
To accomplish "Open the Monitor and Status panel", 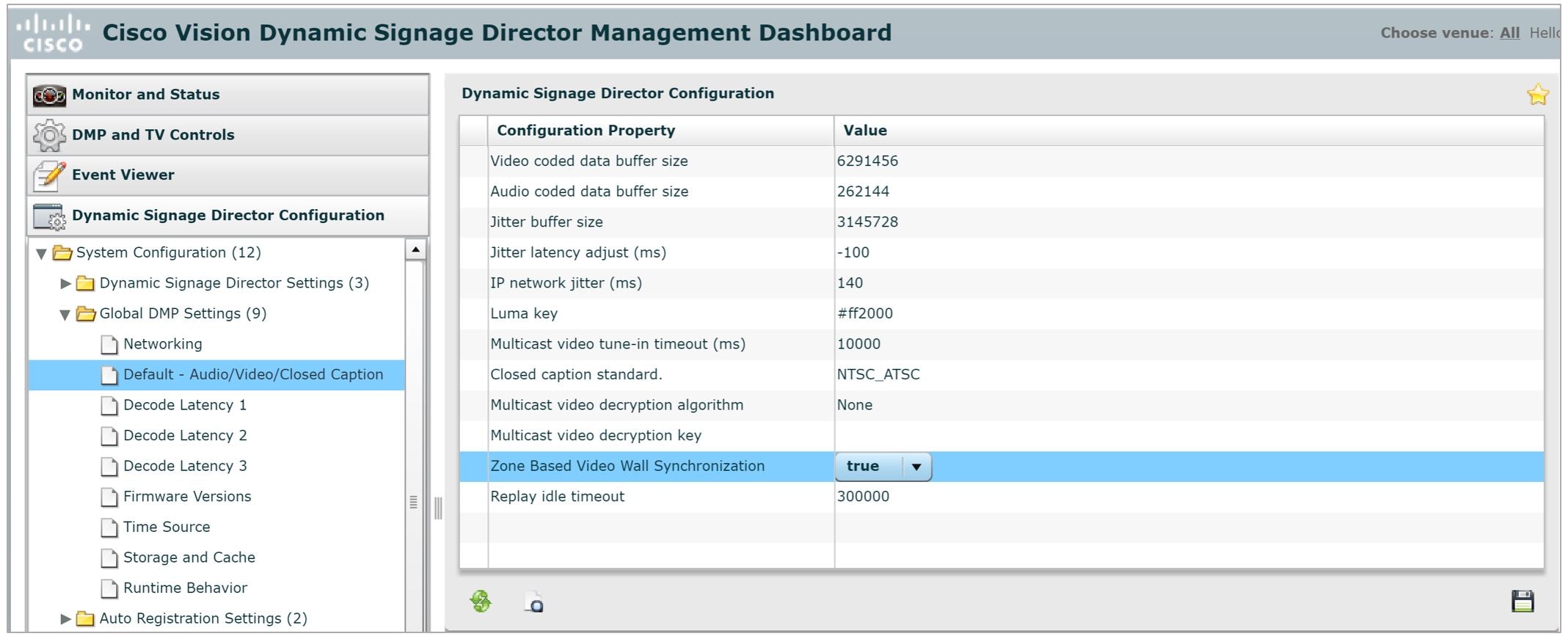I will pos(228,95).
